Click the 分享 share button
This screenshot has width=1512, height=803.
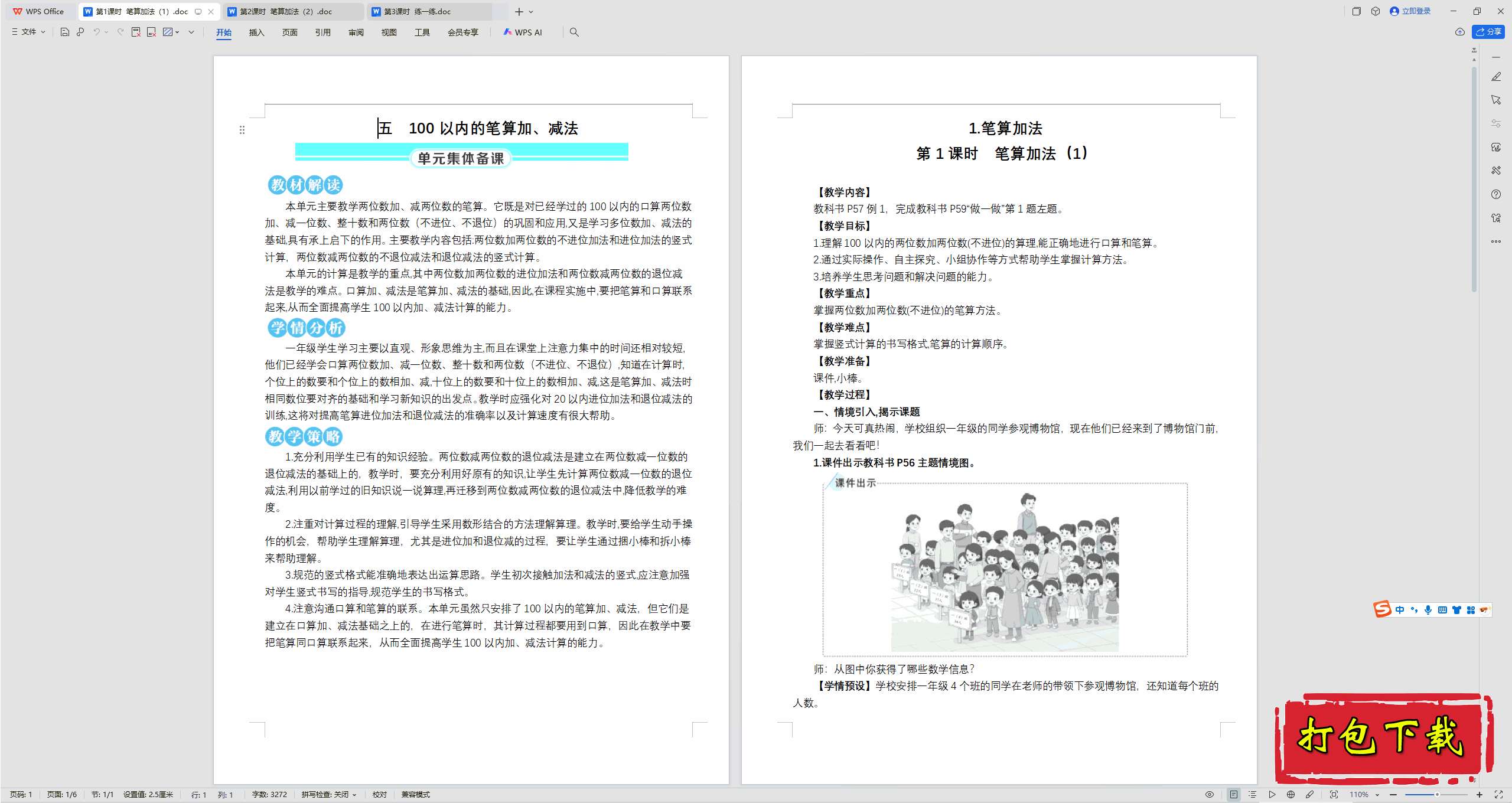pyautogui.click(x=1488, y=32)
